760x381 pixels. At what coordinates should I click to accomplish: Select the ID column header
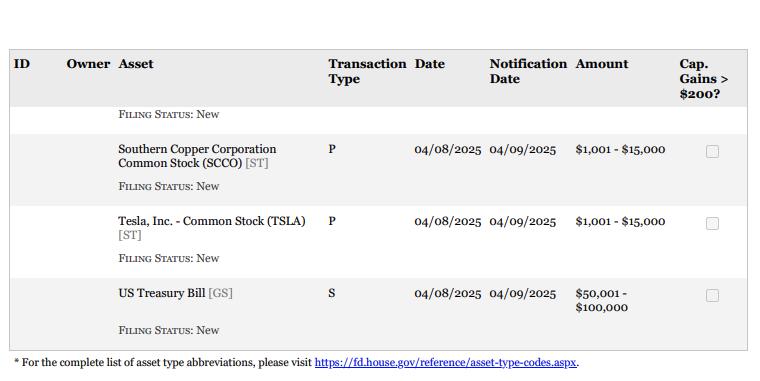tap(22, 64)
